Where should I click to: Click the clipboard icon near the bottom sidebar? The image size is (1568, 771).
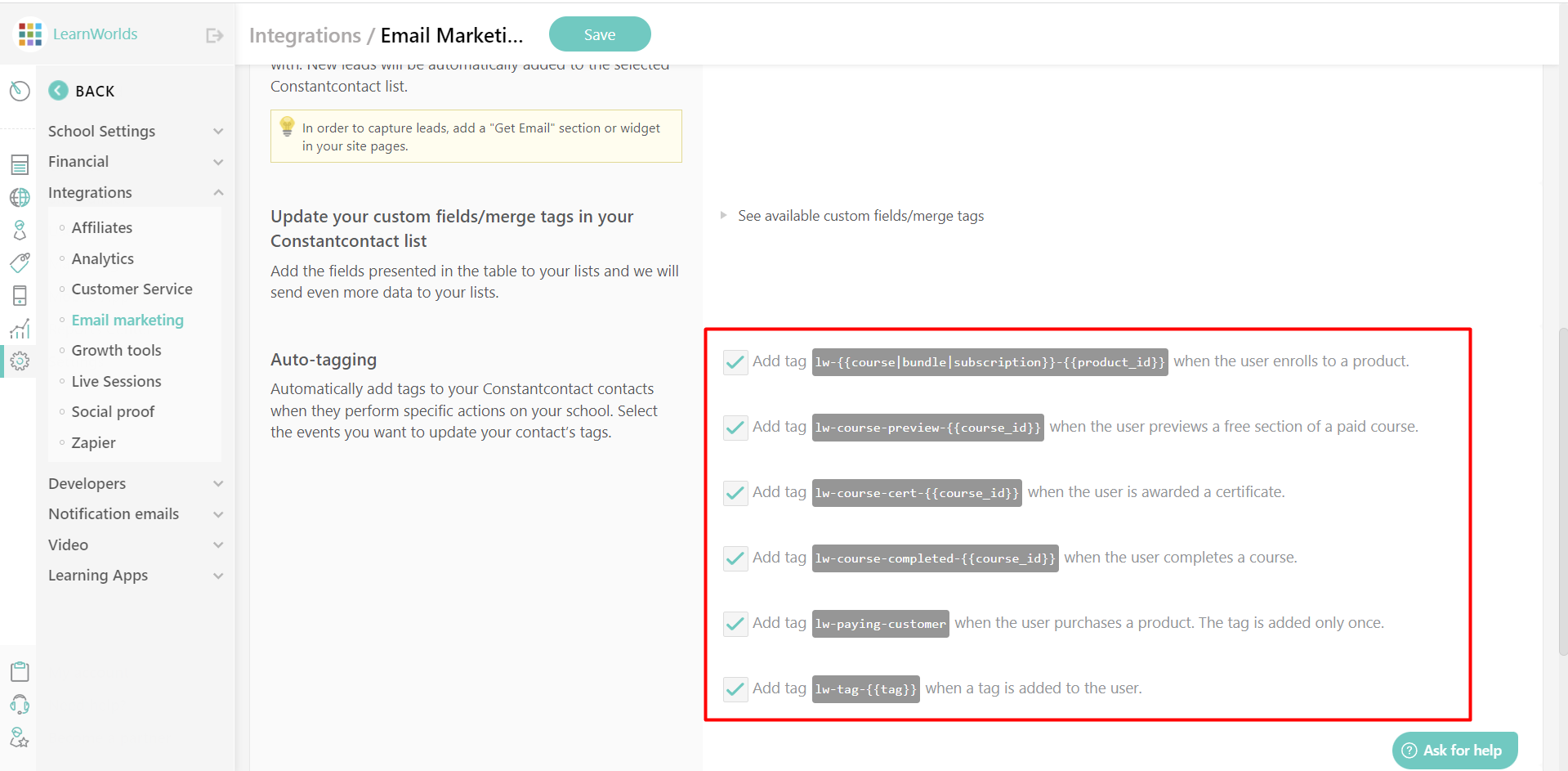pos(20,671)
